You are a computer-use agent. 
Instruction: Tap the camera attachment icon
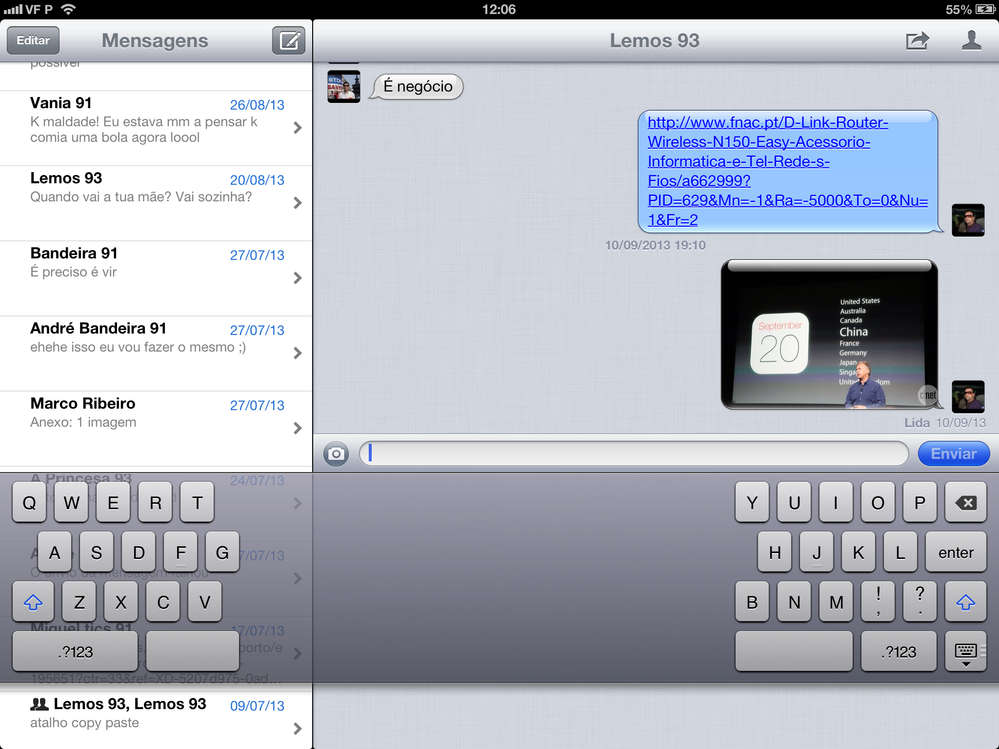pos(336,454)
